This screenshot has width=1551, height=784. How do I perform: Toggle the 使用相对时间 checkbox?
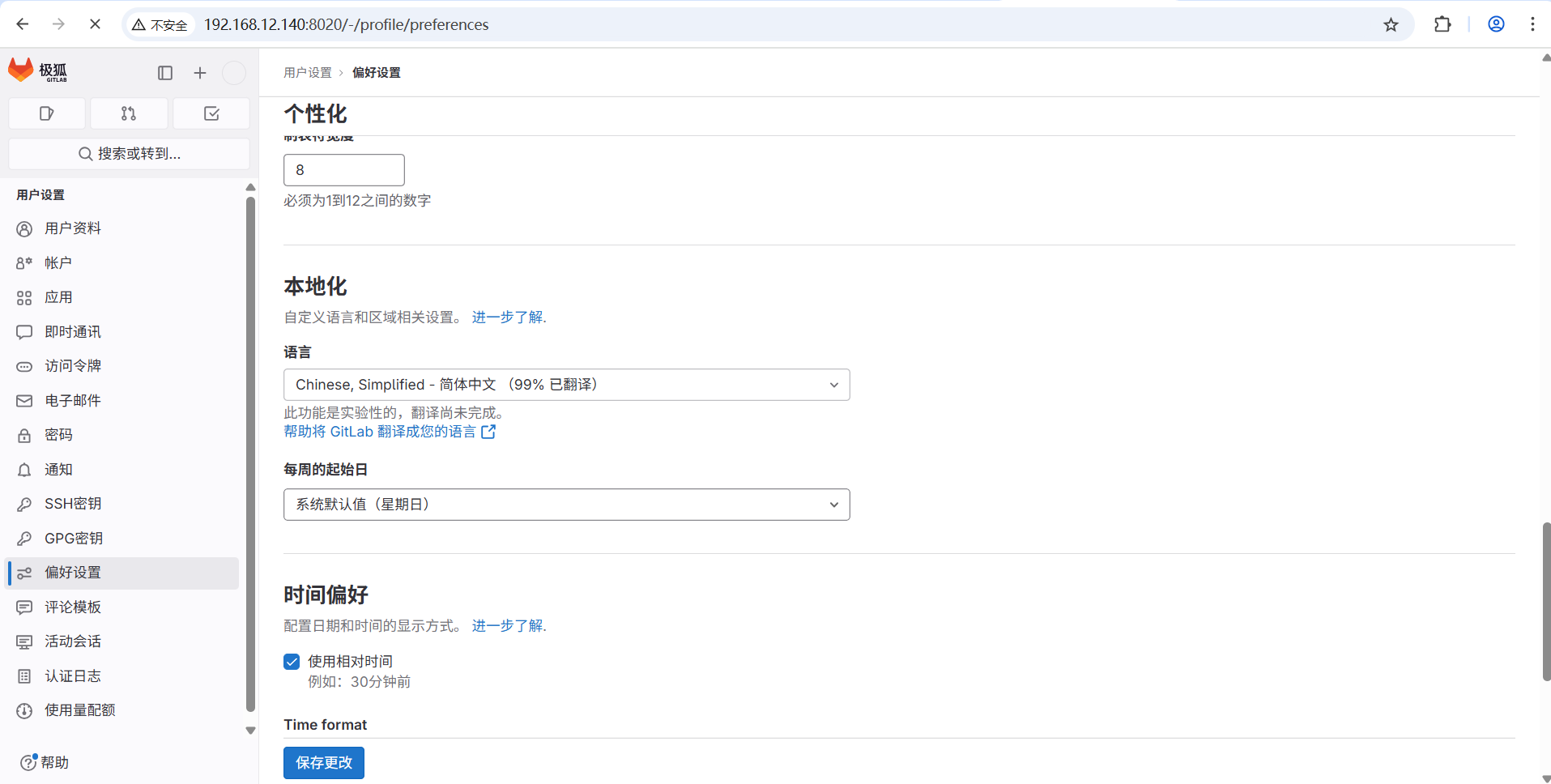pos(292,662)
